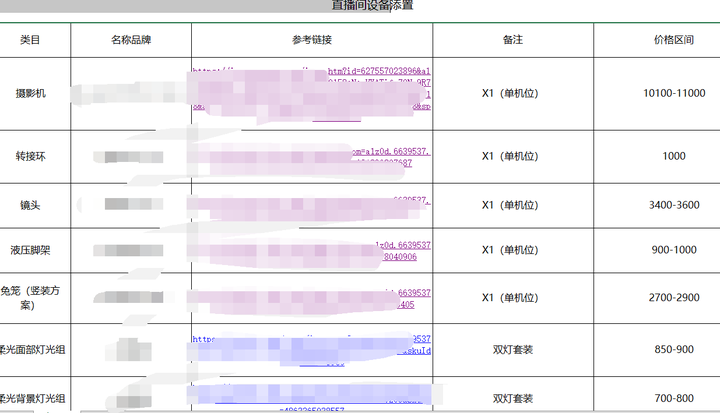Select the 参考链接 column header
The image size is (720, 413).
coord(312,40)
